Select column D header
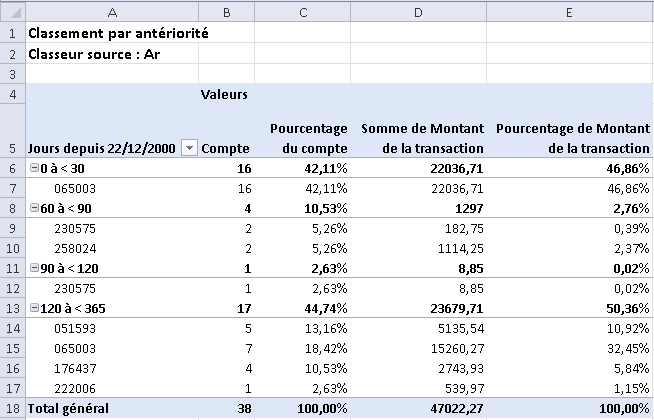Viewport: 654px width, 420px height. 420,12
